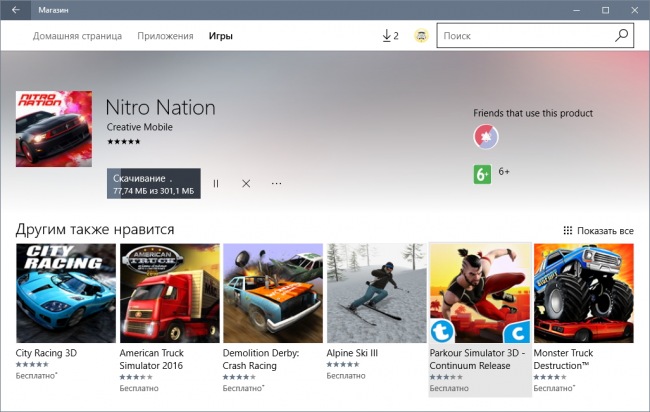Open the downloads queue showing 2 items

[x=390, y=36]
